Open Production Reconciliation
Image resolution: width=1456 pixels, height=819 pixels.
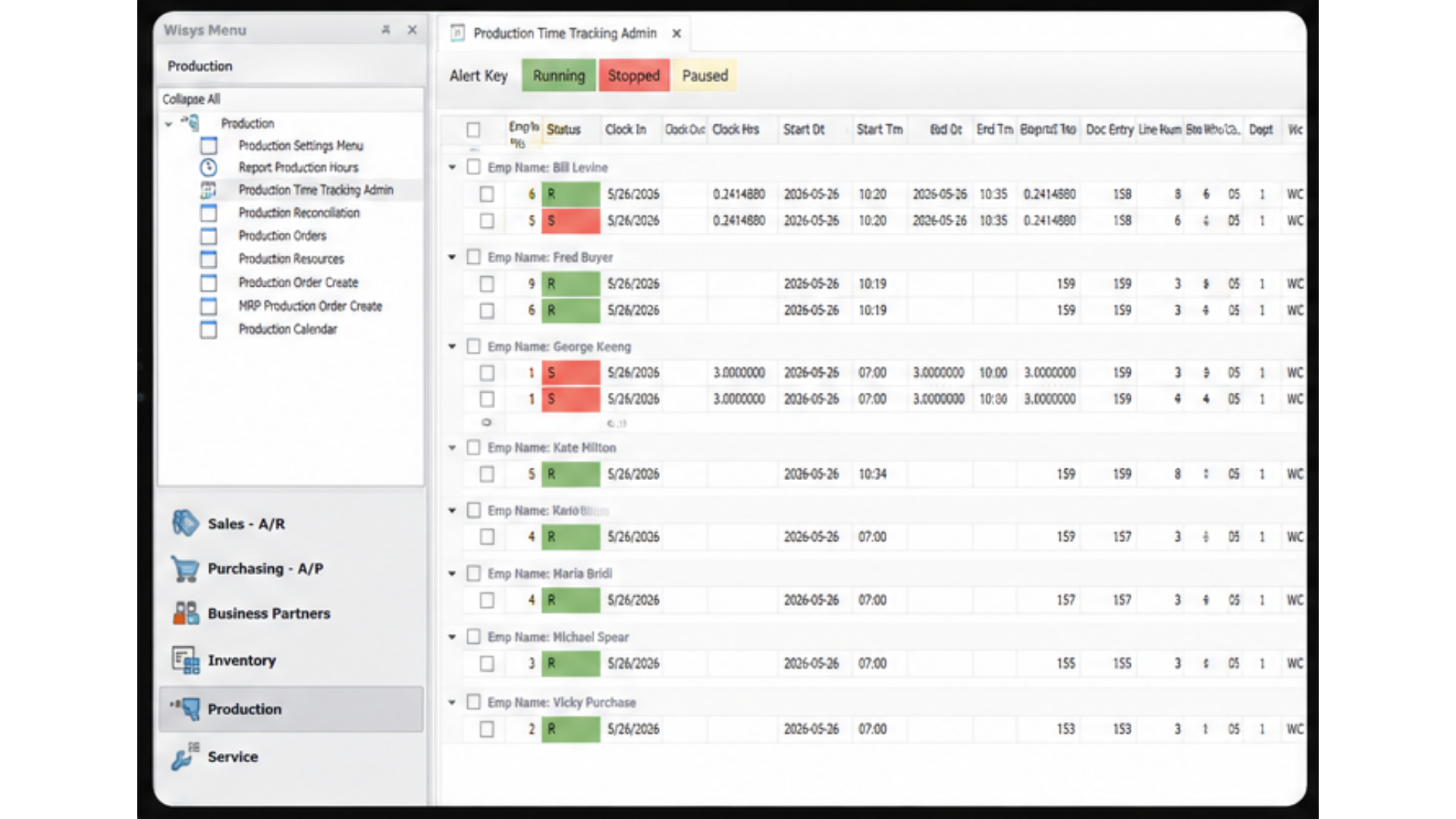300,213
